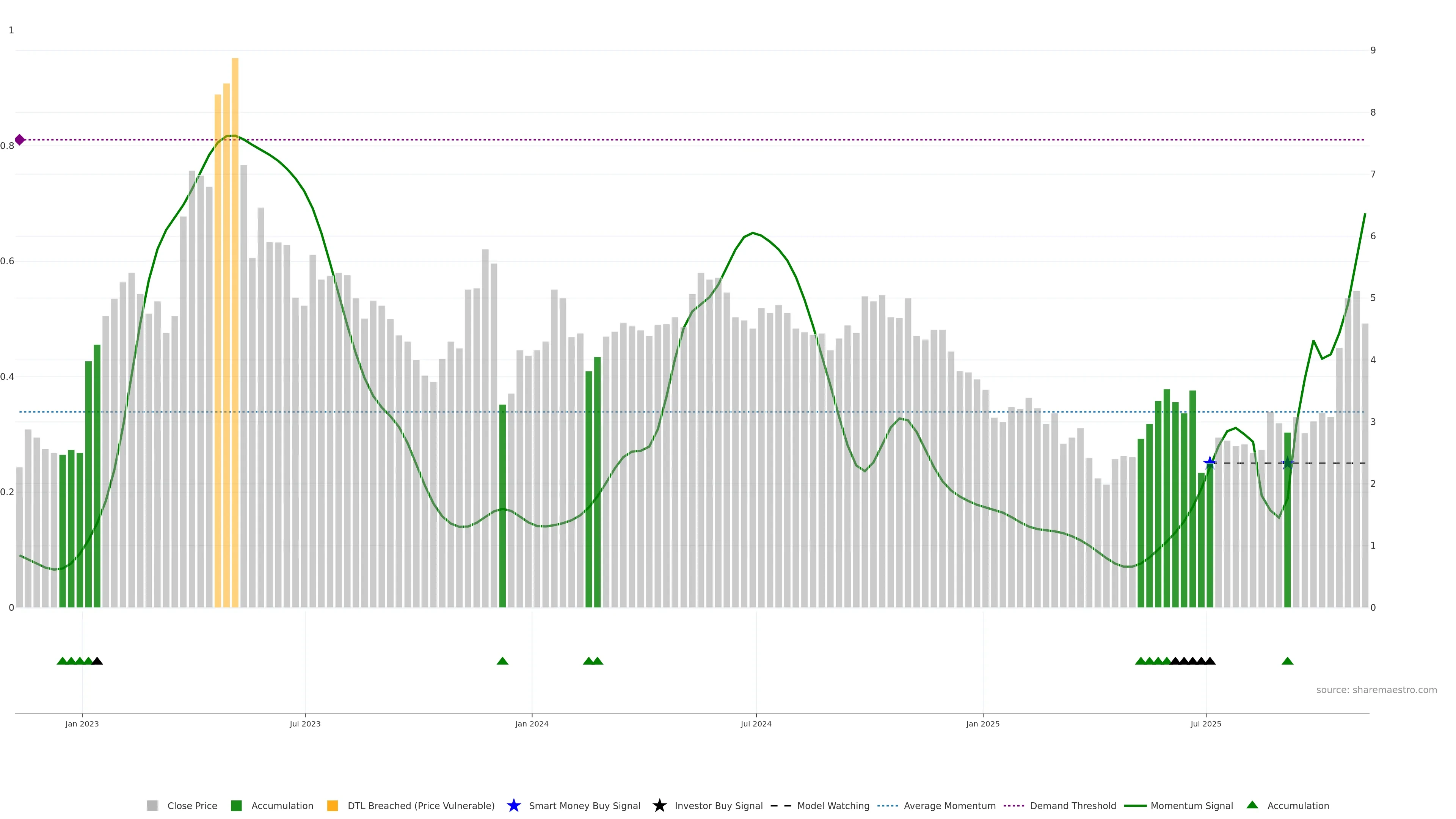Click the Jan 2025 axis label
Viewport: 1456px width, 819px height.
coord(982,724)
